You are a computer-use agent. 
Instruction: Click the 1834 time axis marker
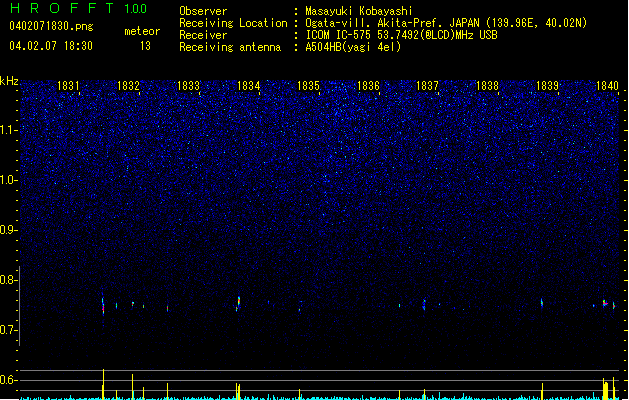coord(248,86)
